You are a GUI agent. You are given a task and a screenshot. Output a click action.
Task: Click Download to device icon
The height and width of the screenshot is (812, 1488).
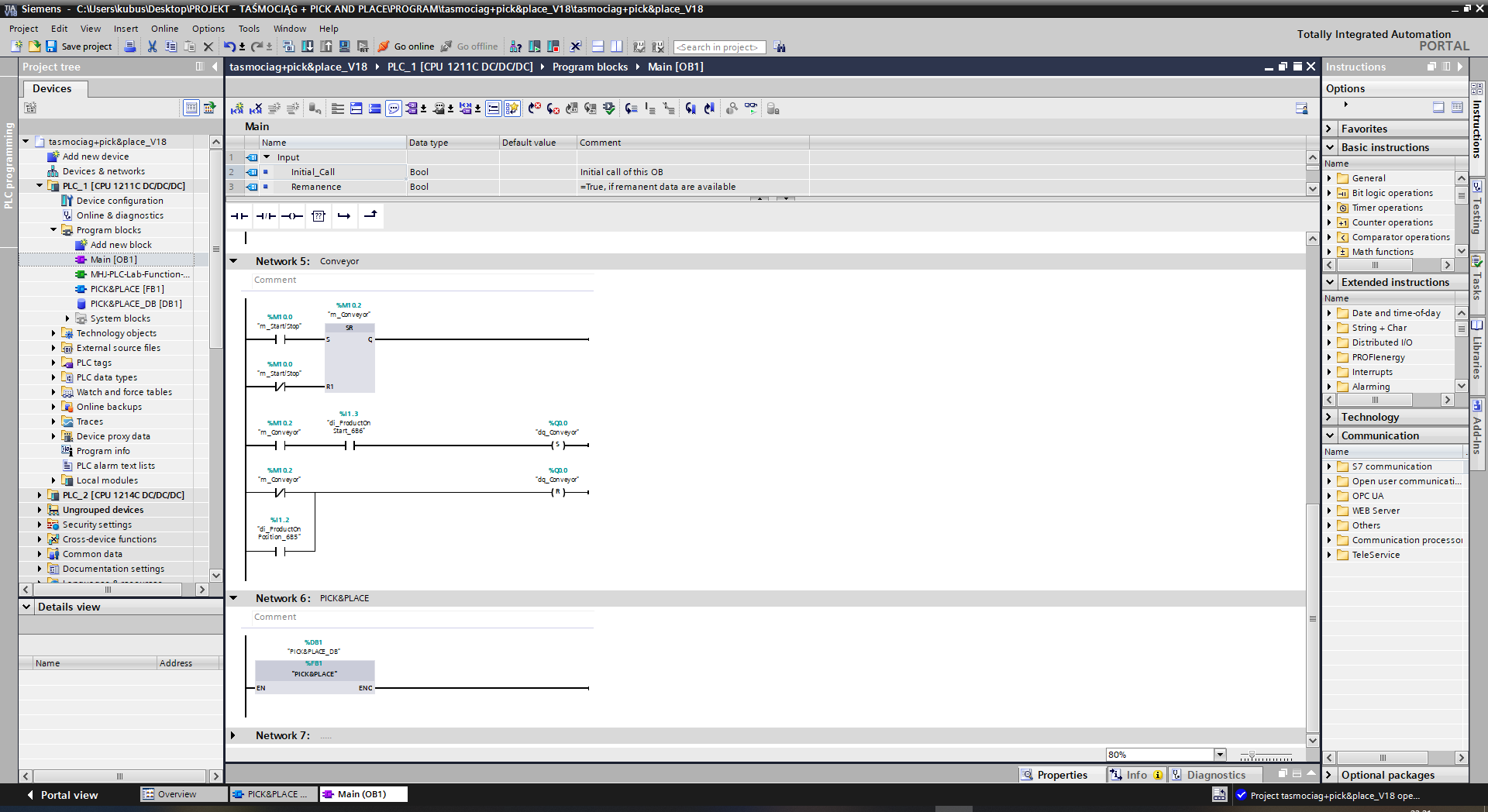308,46
